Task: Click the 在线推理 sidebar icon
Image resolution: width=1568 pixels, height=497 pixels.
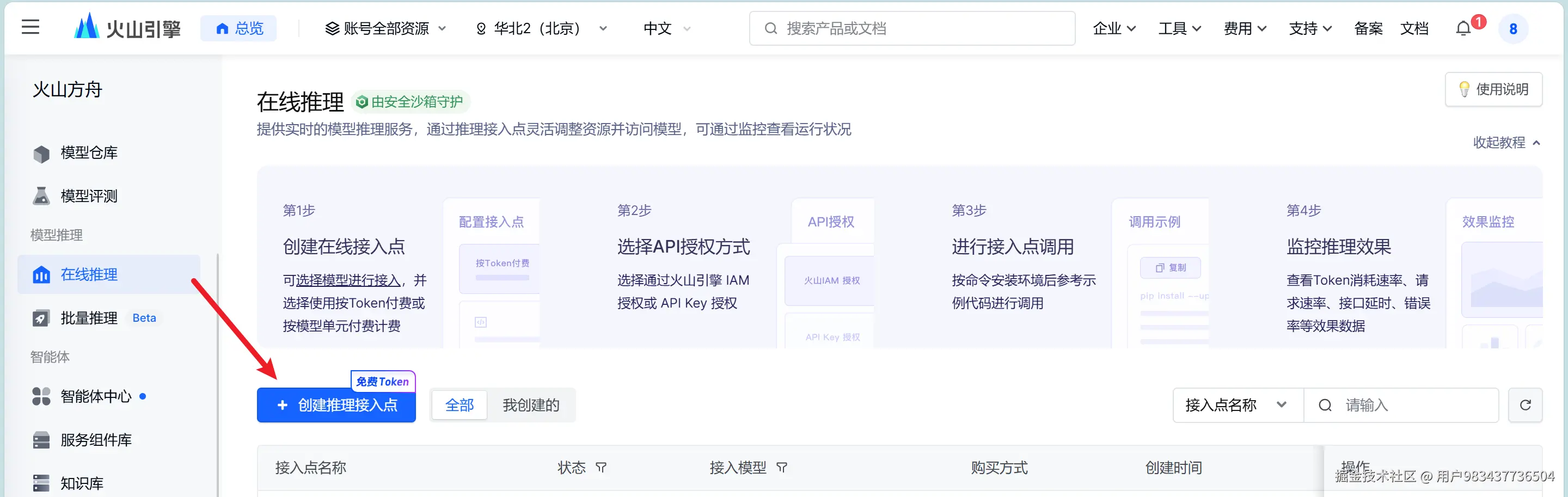Action: [41, 275]
